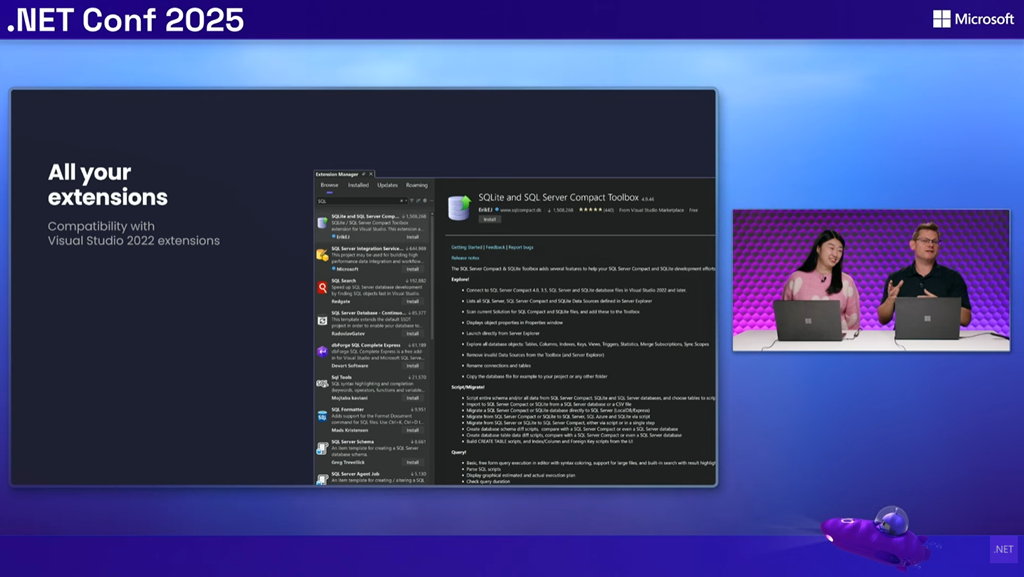Image resolution: width=1024 pixels, height=577 pixels.
Task: Pin the Extension Manager window tab
Action: (364, 174)
